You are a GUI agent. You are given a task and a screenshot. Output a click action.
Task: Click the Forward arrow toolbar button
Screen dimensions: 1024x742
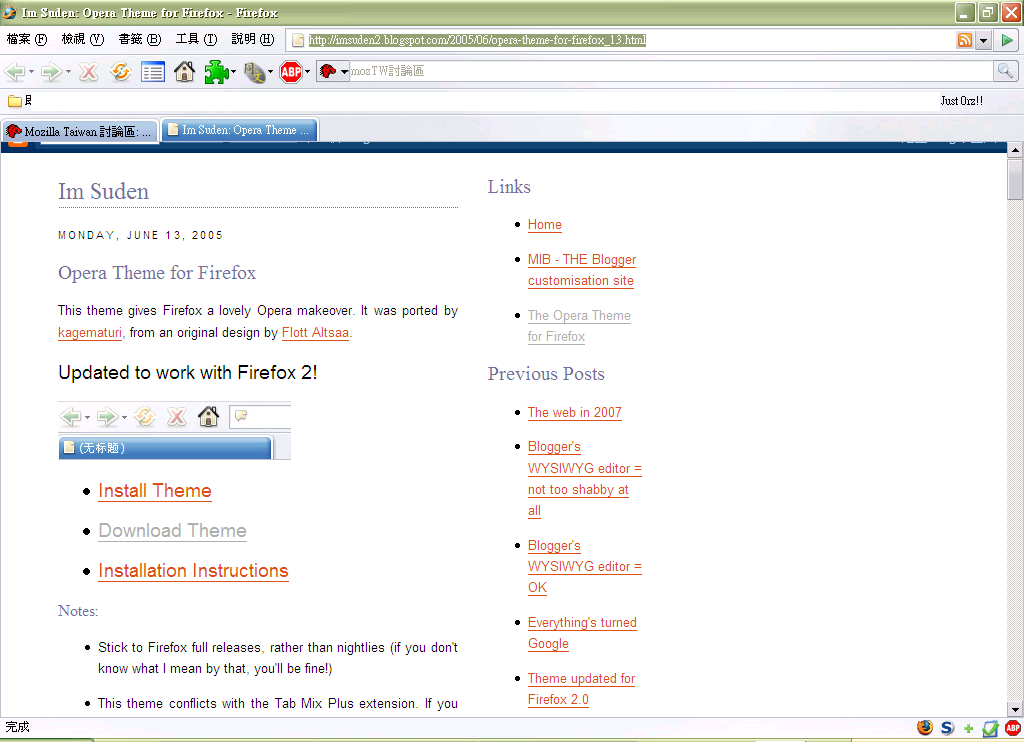pyautogui.click(x=51, y=72)
